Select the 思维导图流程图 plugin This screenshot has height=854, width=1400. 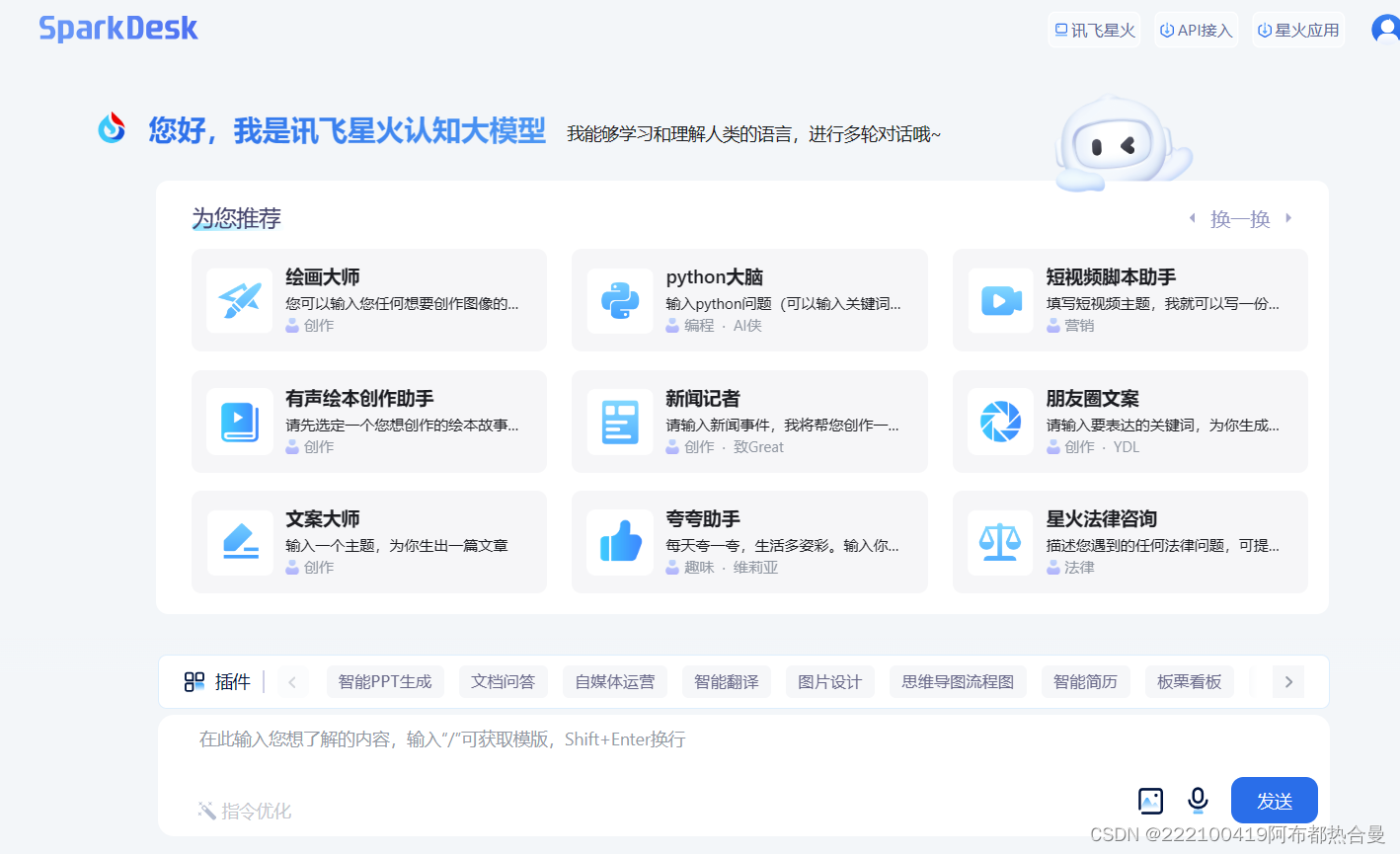coord(958,681)
